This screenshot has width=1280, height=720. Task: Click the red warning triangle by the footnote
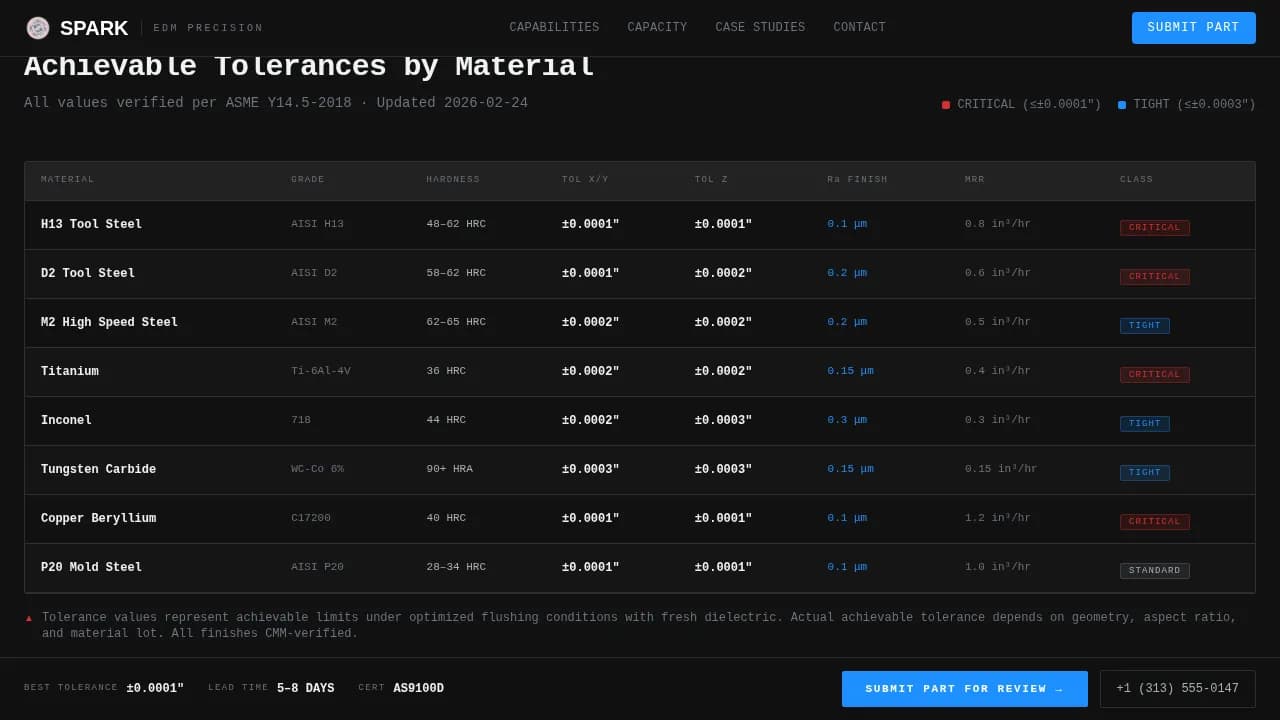tap(29, 619)
